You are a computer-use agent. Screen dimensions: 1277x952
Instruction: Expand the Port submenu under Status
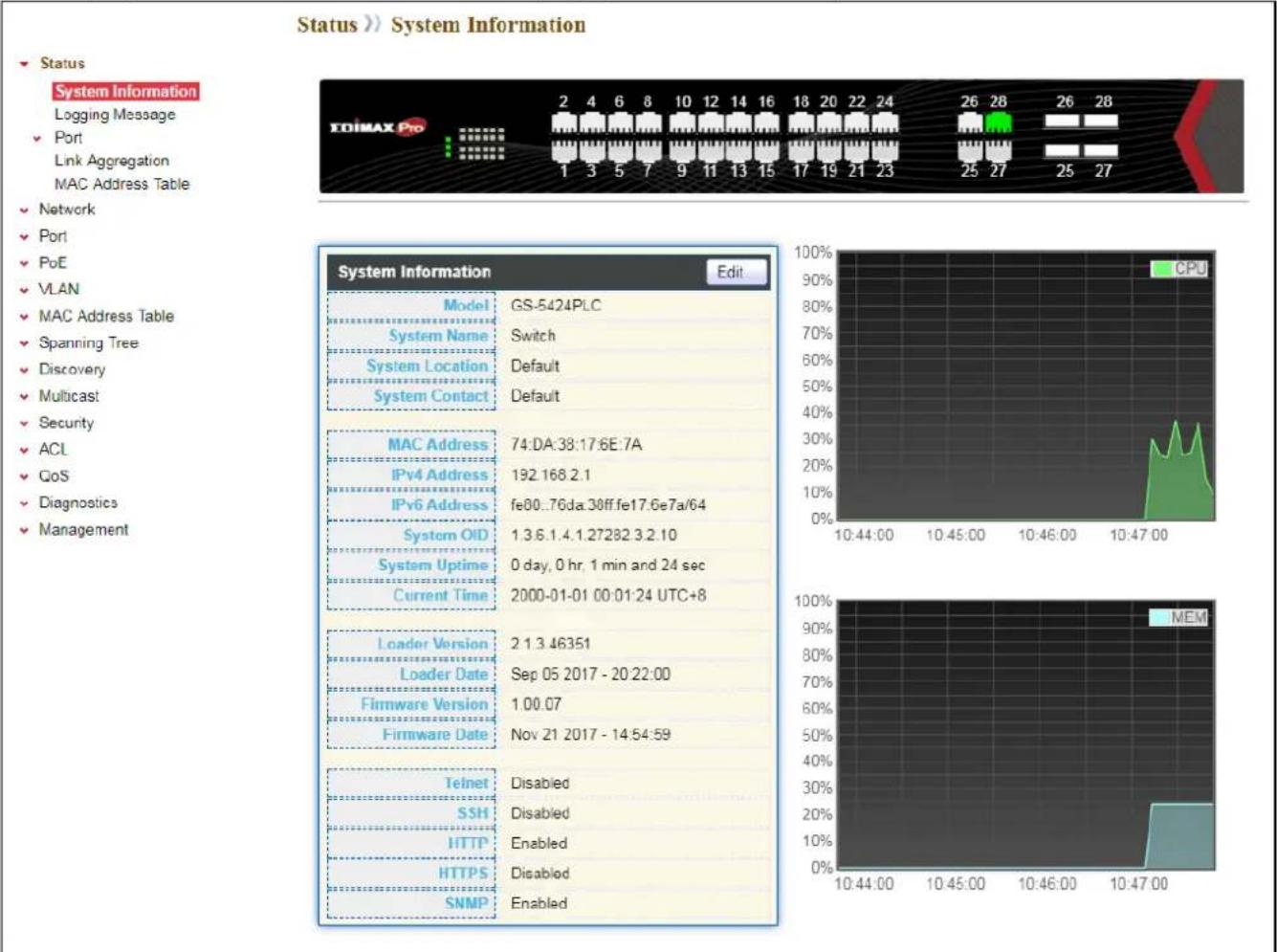[37, 139]
